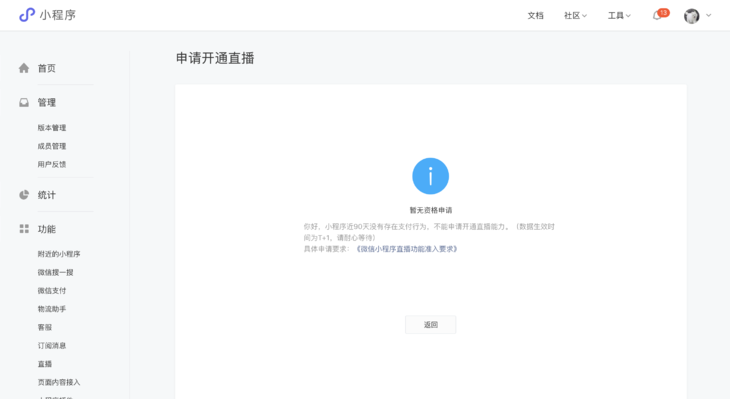Click the 统计 pie chart icon

(24, 195)
